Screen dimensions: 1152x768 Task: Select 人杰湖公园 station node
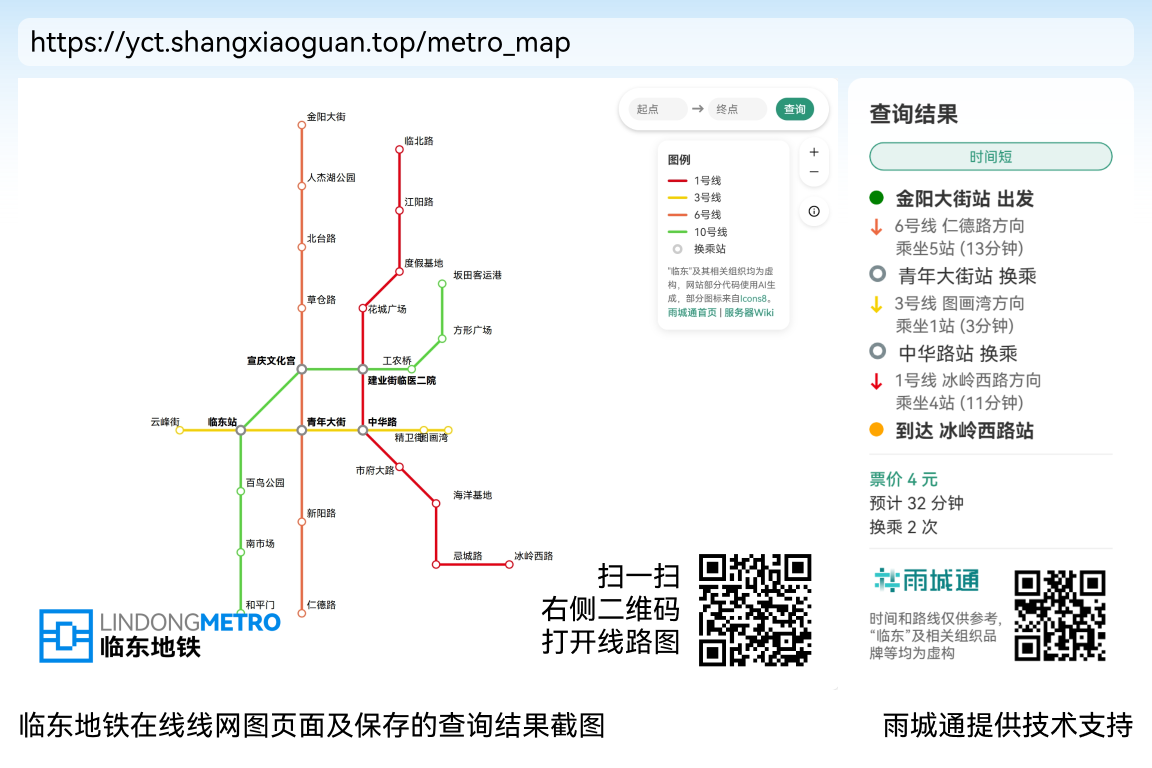[x=301, y=186]
